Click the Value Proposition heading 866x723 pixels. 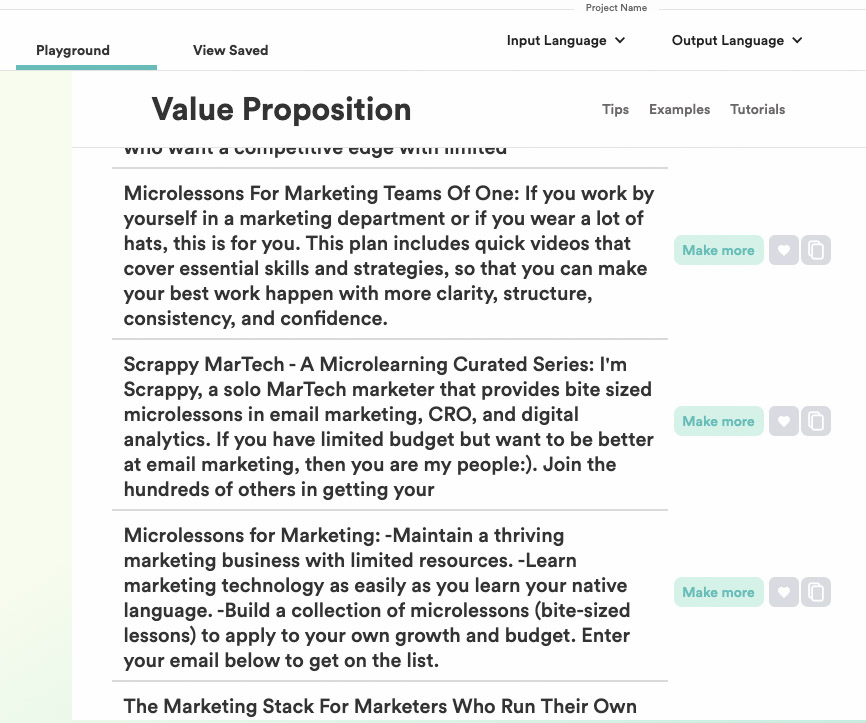tap(281, 109)
